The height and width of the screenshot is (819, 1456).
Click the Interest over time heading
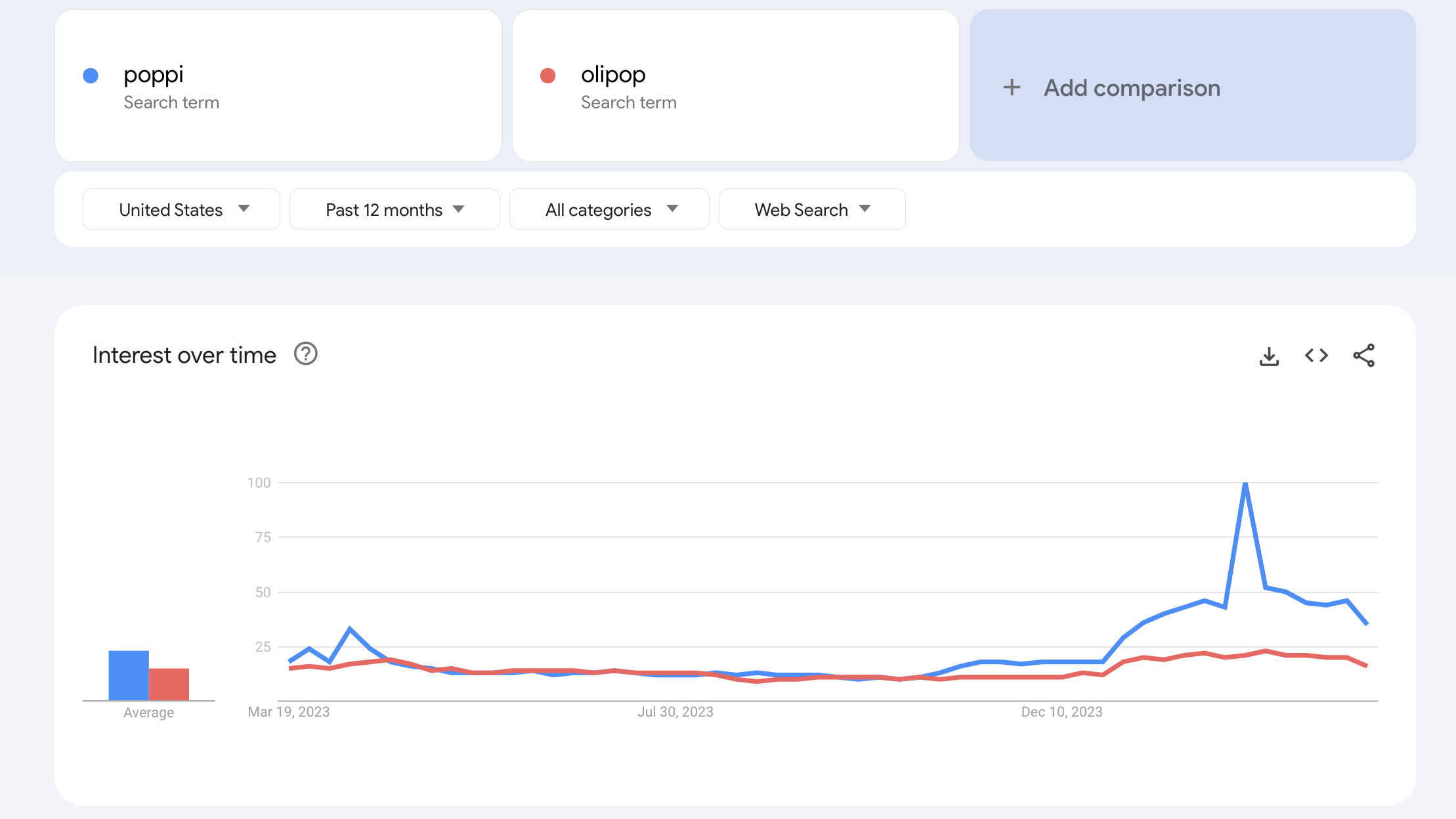pos(184,355)
